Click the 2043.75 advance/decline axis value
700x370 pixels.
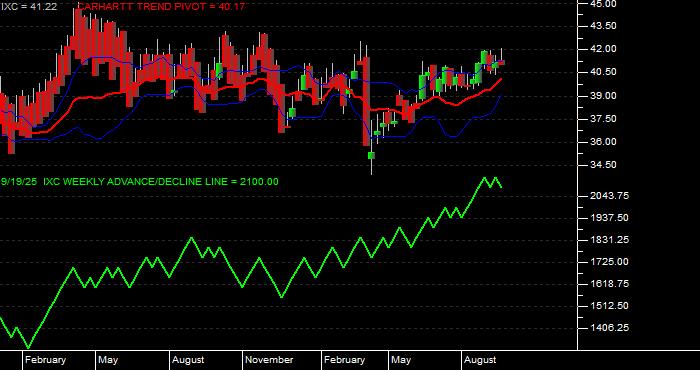(610, 195)
